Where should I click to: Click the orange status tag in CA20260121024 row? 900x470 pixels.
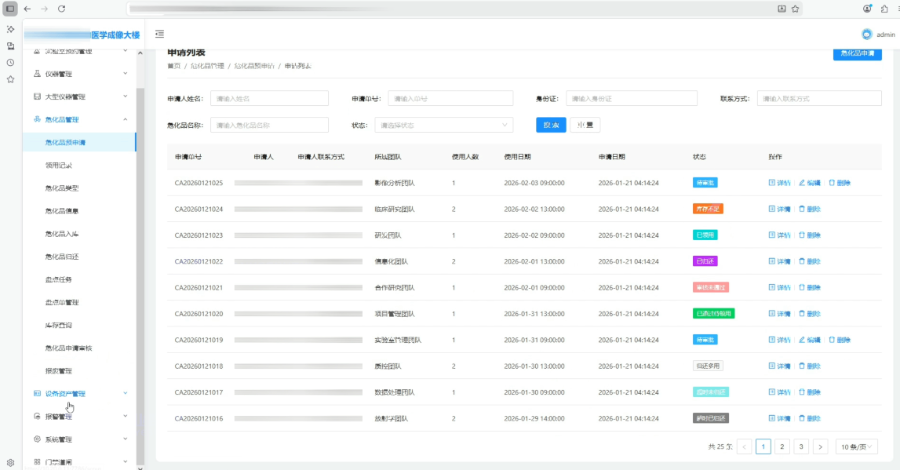(708, 209)
